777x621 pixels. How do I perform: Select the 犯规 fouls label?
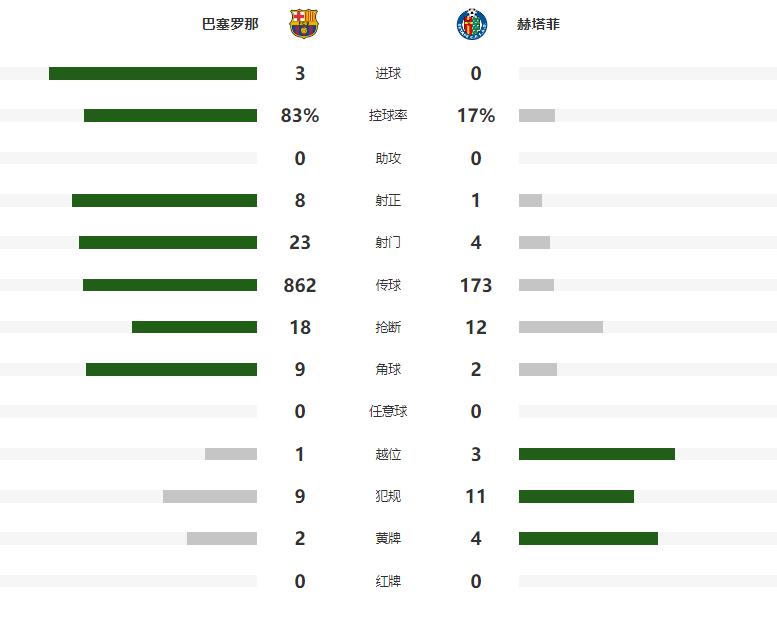[388, 496]
